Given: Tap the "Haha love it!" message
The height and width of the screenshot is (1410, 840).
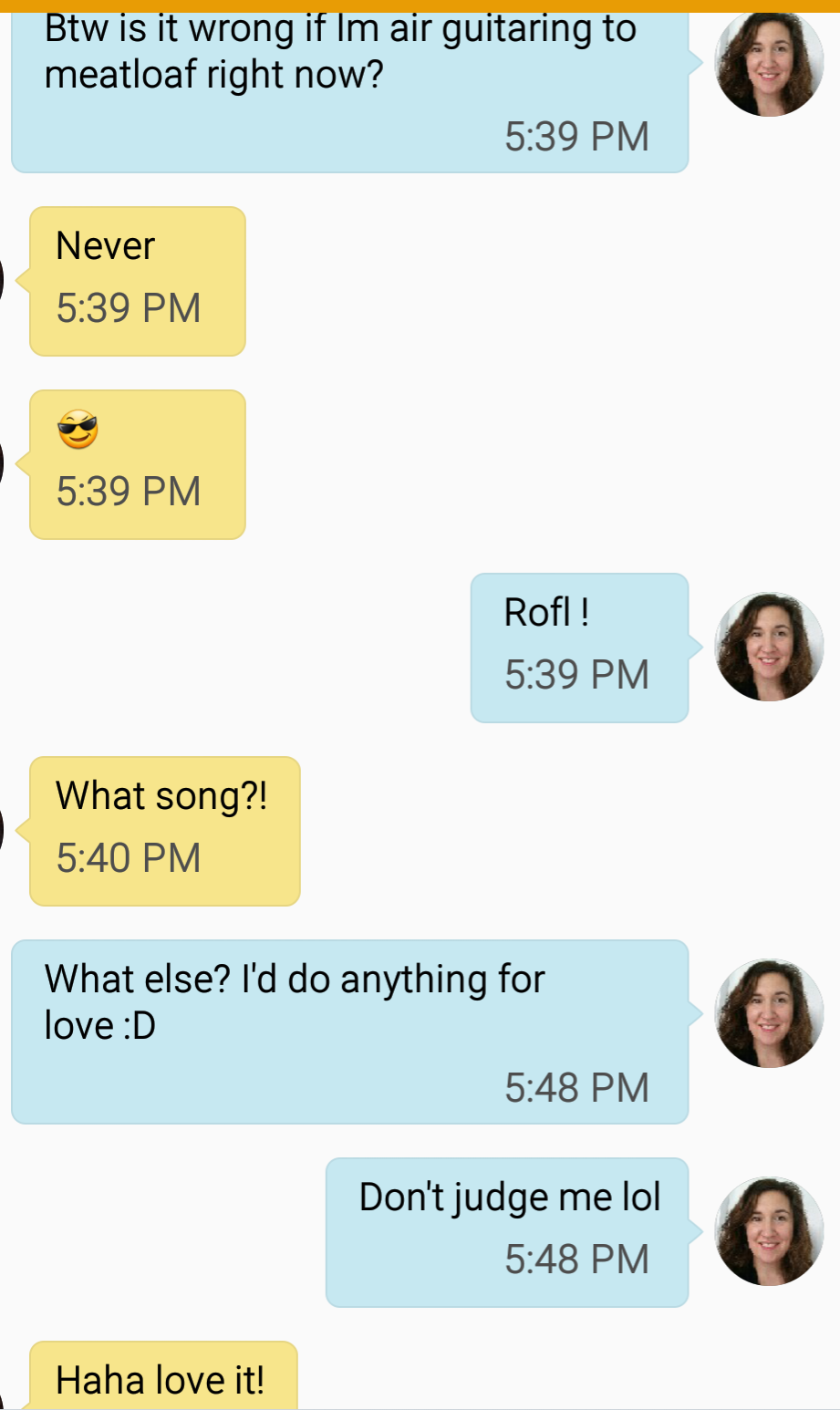Looking at the screenshot, I should click(x=160, y=1379).
